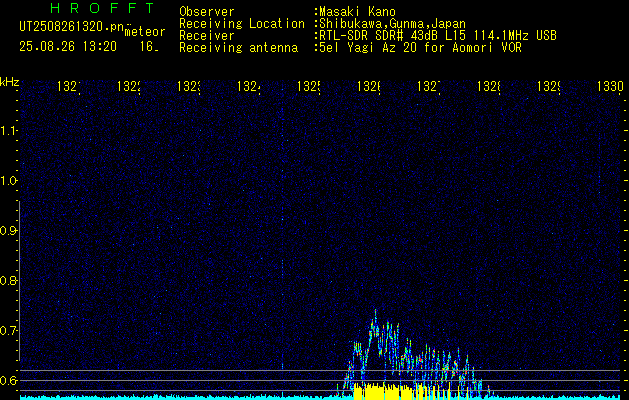The image size is (629, 400).
Task: Click the 1329 time axis marker
Action: click(549, 87)
